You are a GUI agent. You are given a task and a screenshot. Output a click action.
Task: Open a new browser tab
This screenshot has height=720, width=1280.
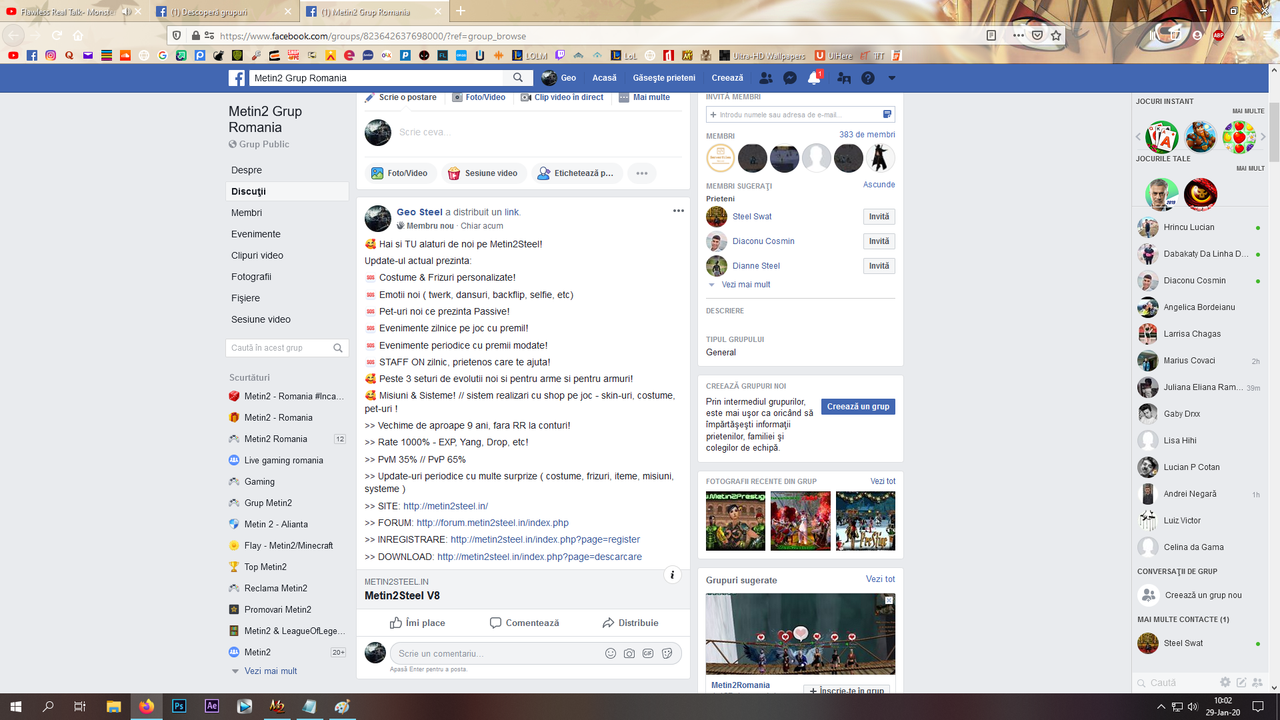pyautogui.click(x=461, y=11)
